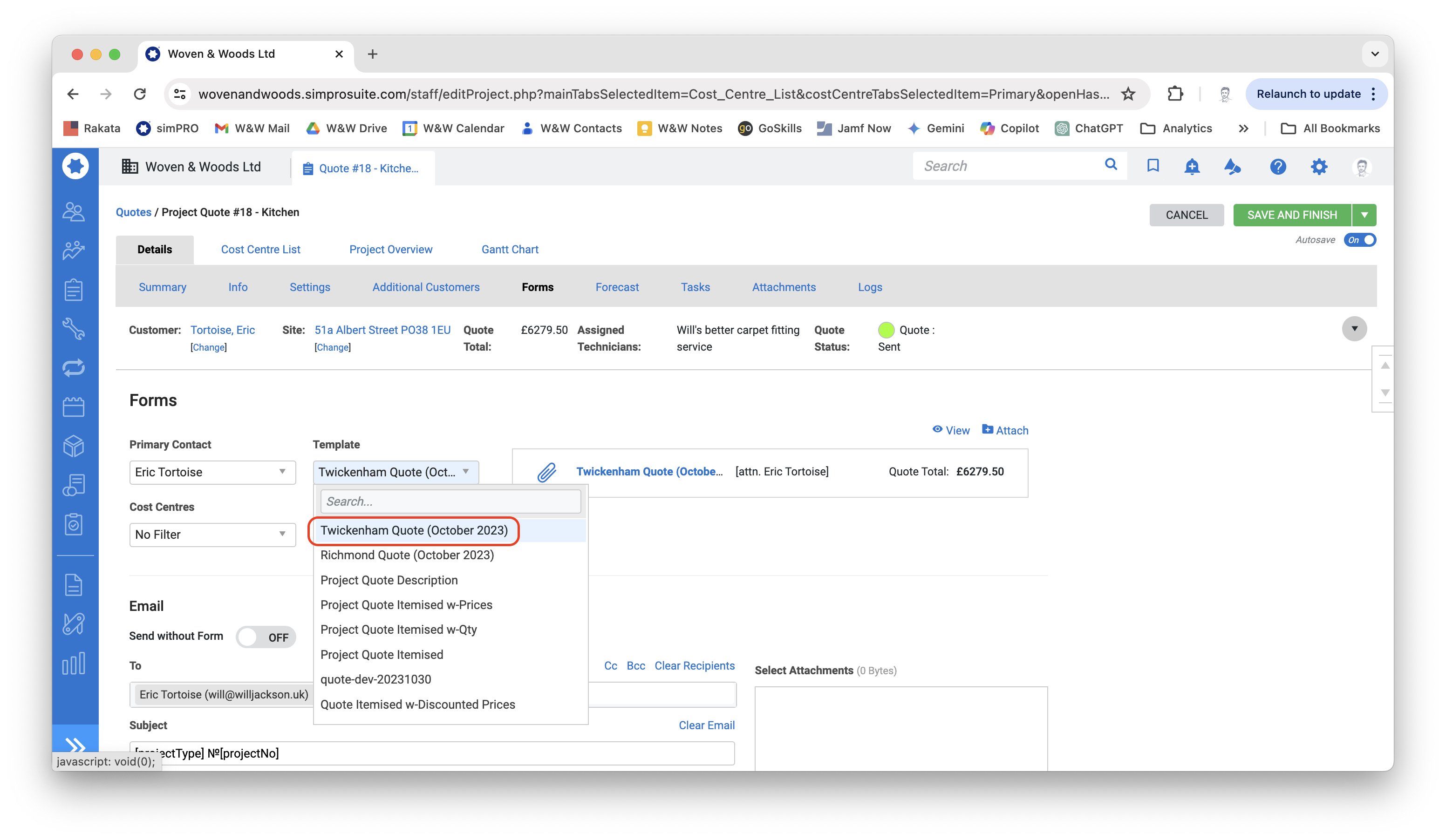Click the bar chart reports icon in the sidebar
Image resolution: width=1446 pixels, height=840 pixels.
[74, 664]
